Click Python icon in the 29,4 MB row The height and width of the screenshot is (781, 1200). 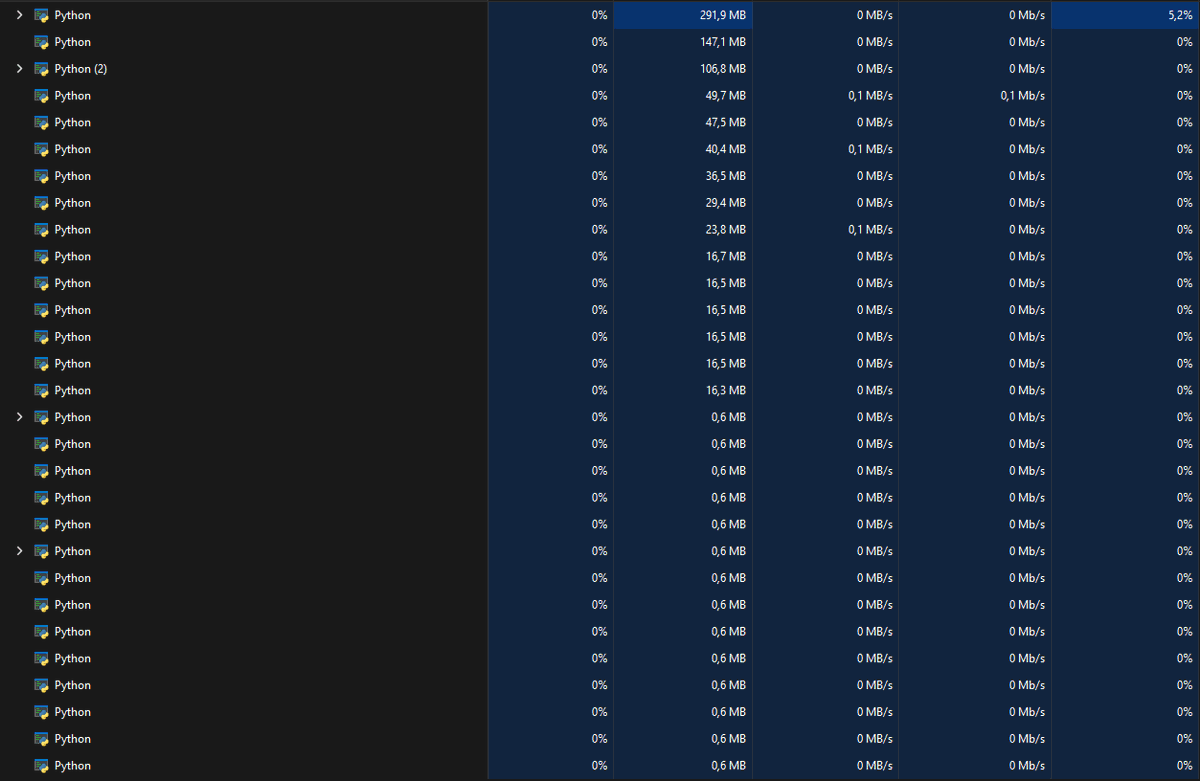coord(42,203)
